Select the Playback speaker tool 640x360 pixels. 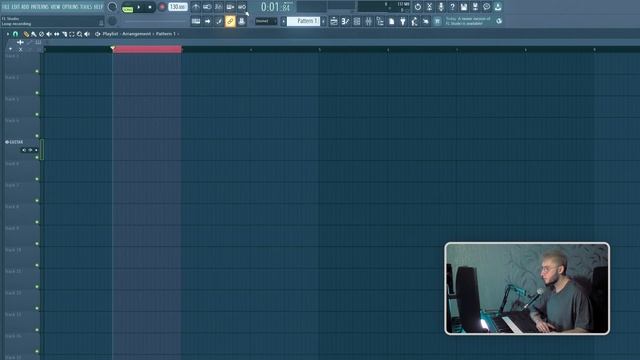87,34
